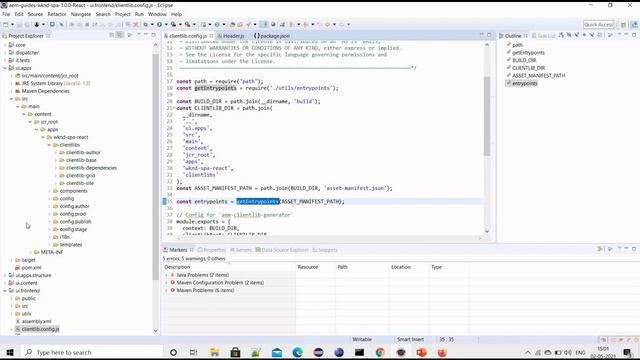Click the Markers filter icon

point(600,249)
